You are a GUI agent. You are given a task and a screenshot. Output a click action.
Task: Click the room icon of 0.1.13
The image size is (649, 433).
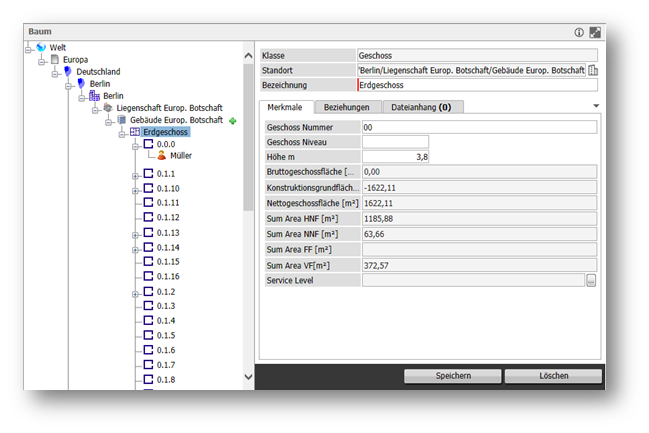148,232
